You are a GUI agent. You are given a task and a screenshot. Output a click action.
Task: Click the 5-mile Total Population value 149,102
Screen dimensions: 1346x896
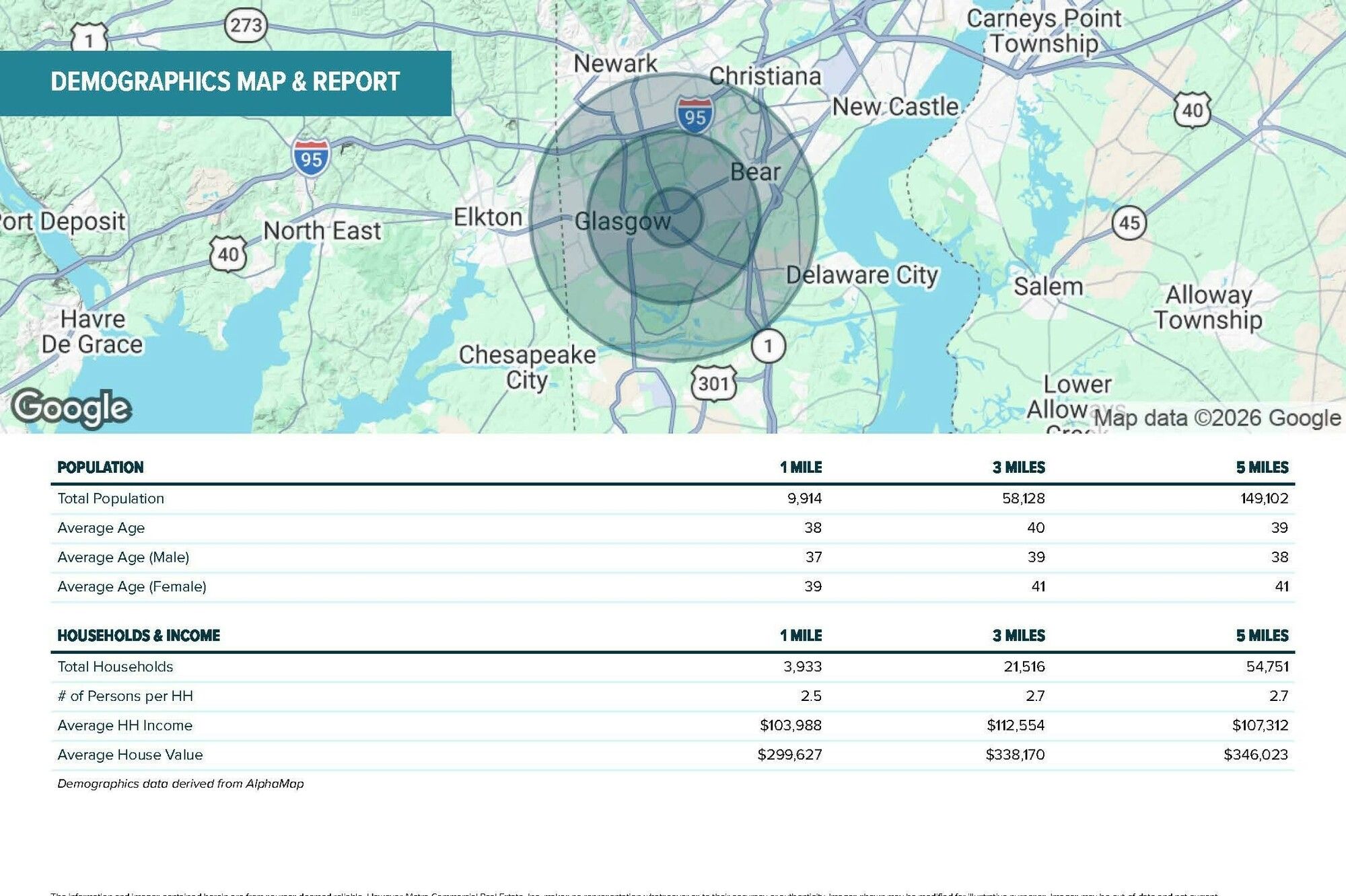pyautogui.click(x=1263, y=498)
